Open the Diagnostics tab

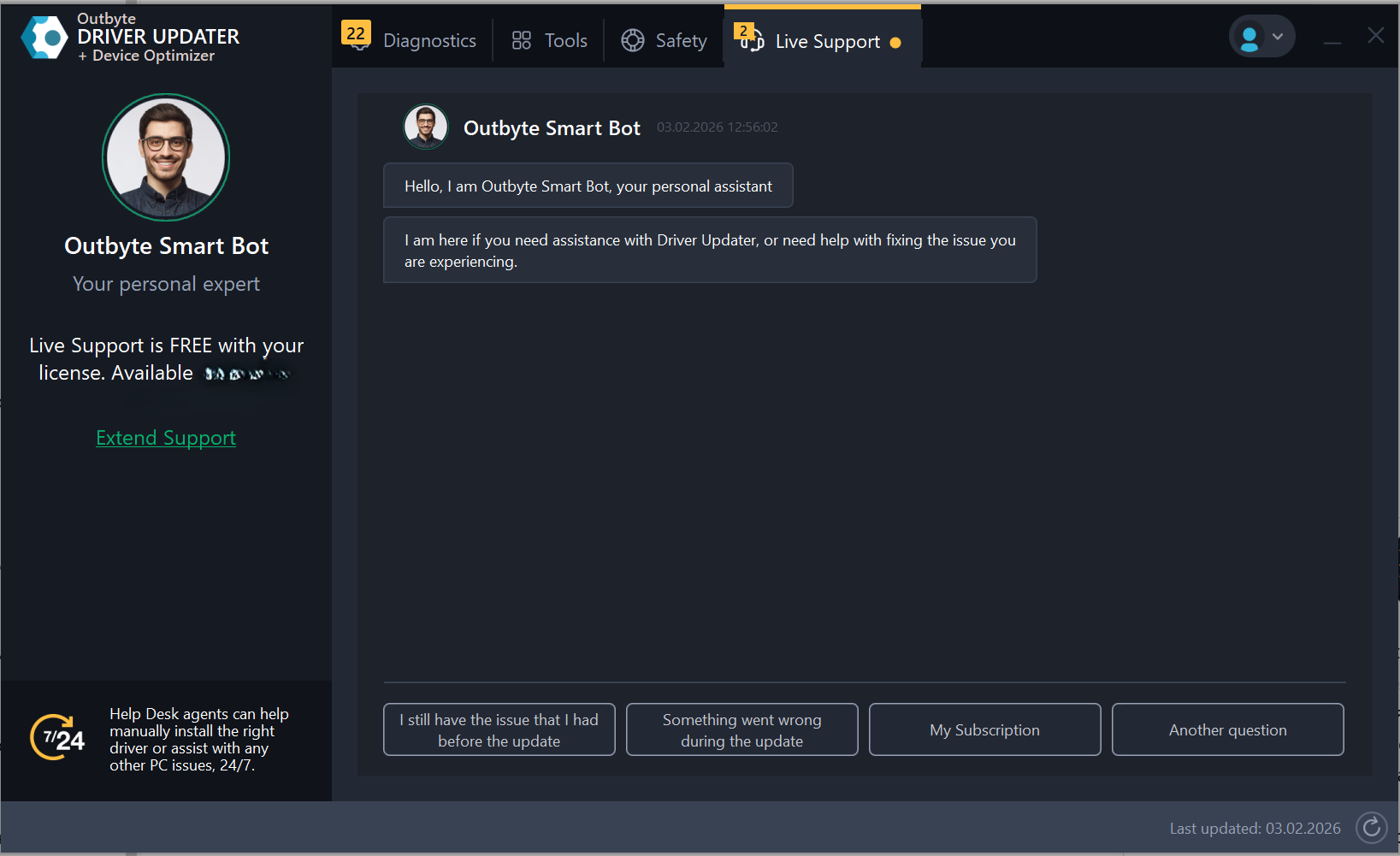429,41
